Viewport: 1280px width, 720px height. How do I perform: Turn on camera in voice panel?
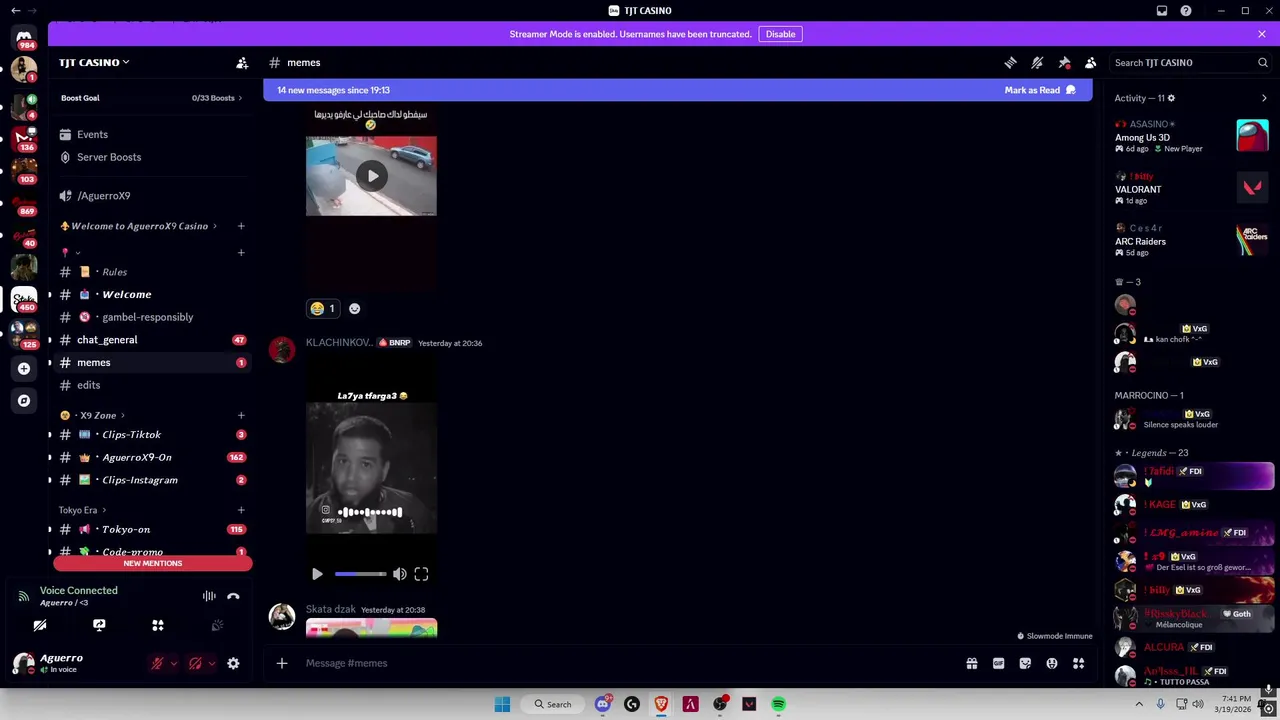tap(40, 625)
